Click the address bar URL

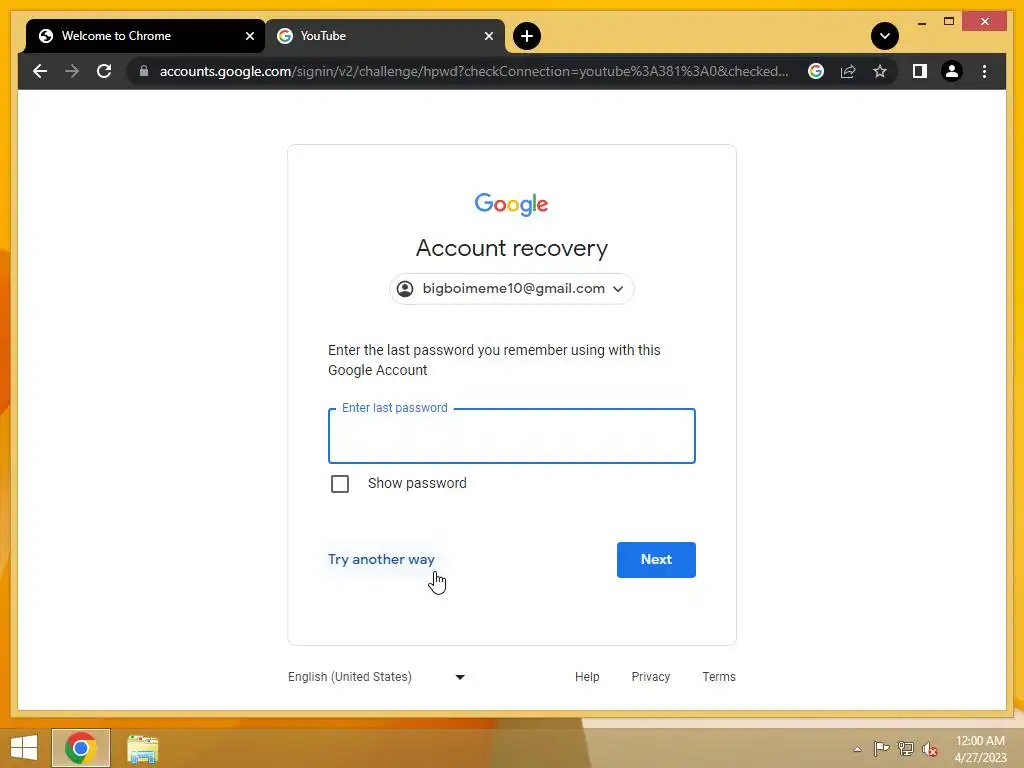[x=474, y=71]
